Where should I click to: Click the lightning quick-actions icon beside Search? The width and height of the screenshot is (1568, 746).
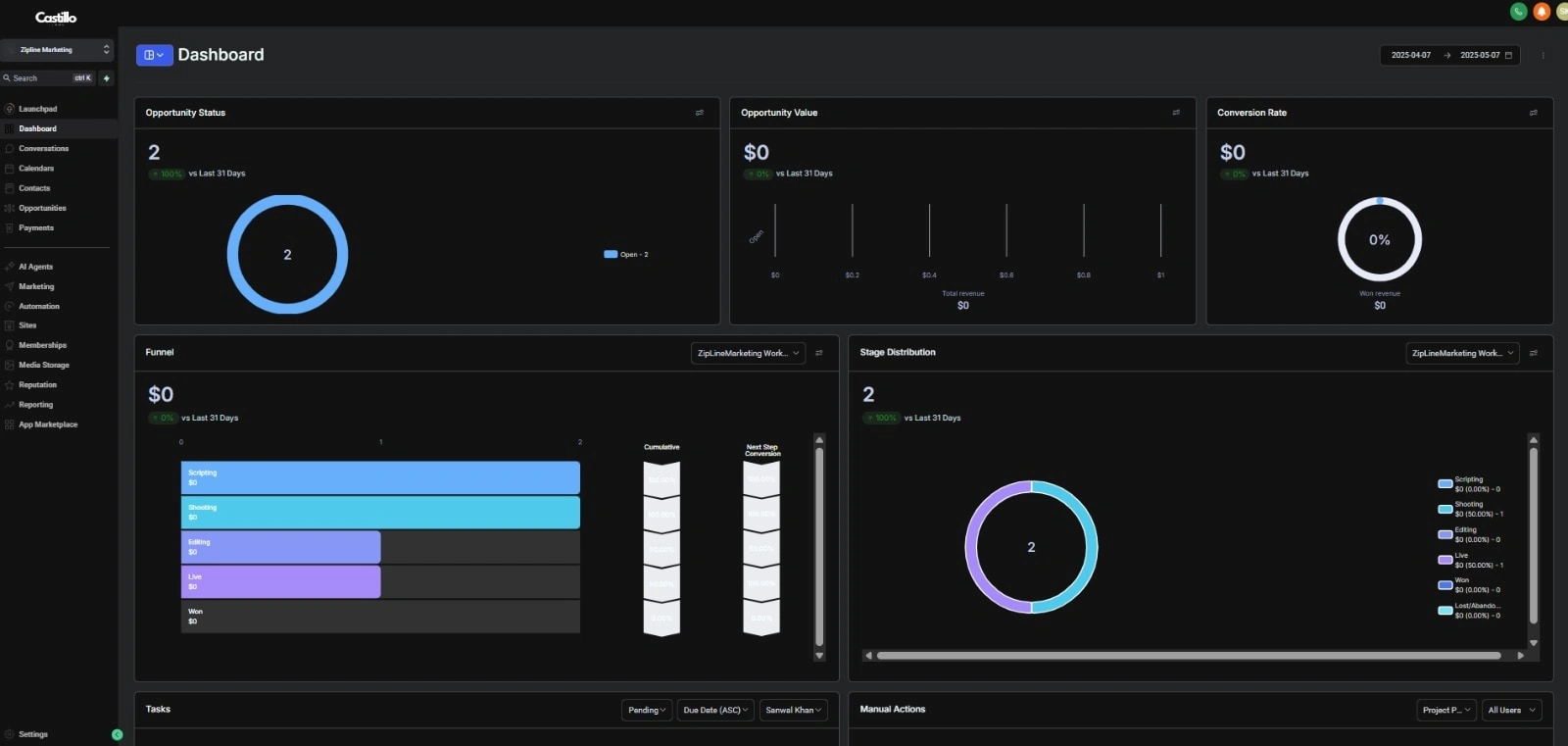[107, 78]
